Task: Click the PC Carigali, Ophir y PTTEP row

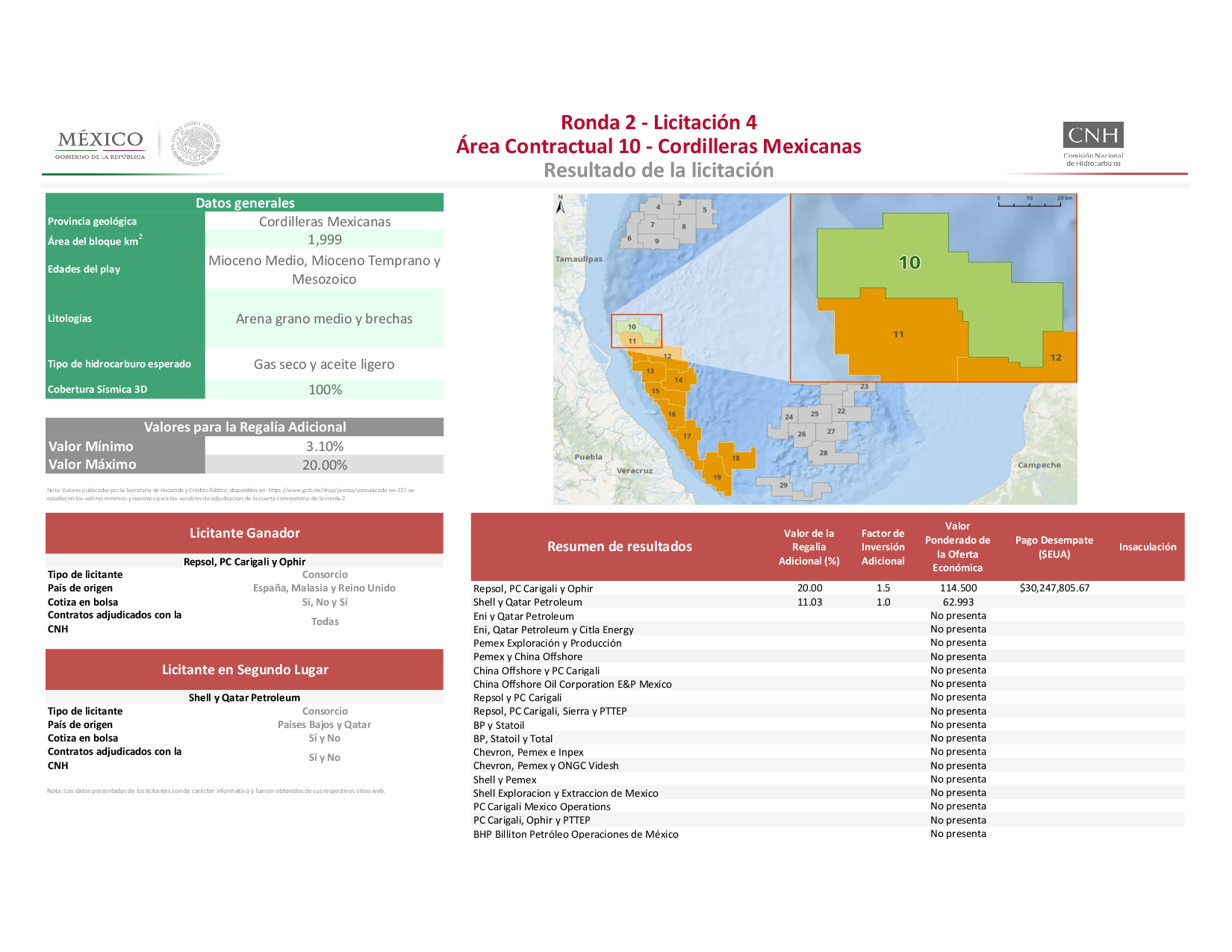Action: point(827,820)
